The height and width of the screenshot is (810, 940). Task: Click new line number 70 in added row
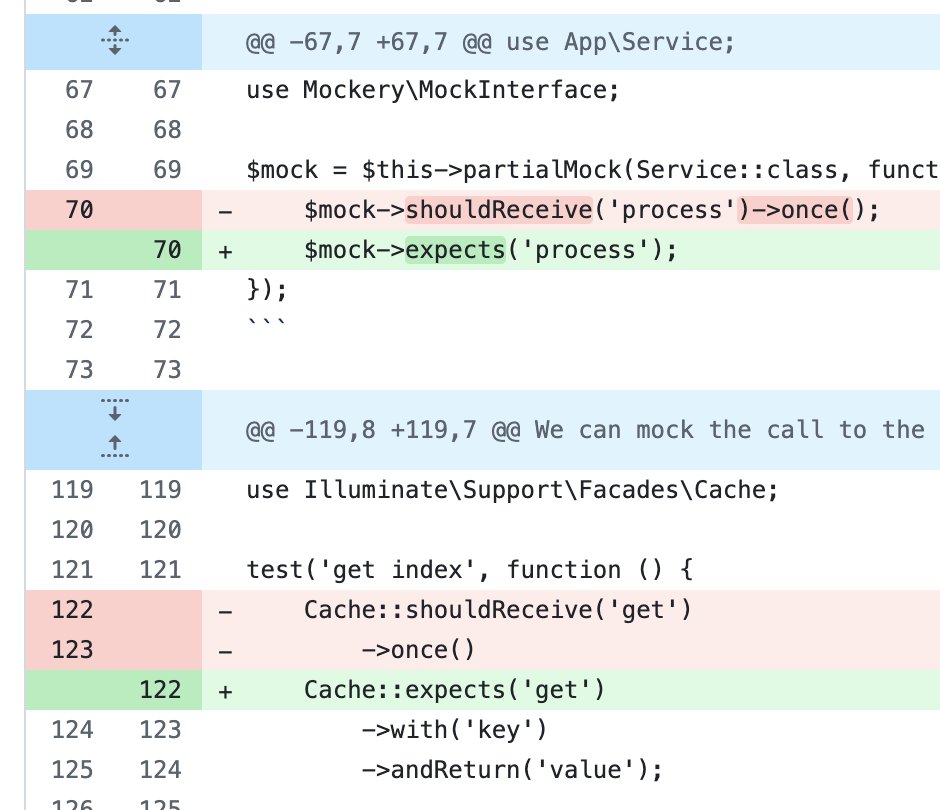coord(167,250)
